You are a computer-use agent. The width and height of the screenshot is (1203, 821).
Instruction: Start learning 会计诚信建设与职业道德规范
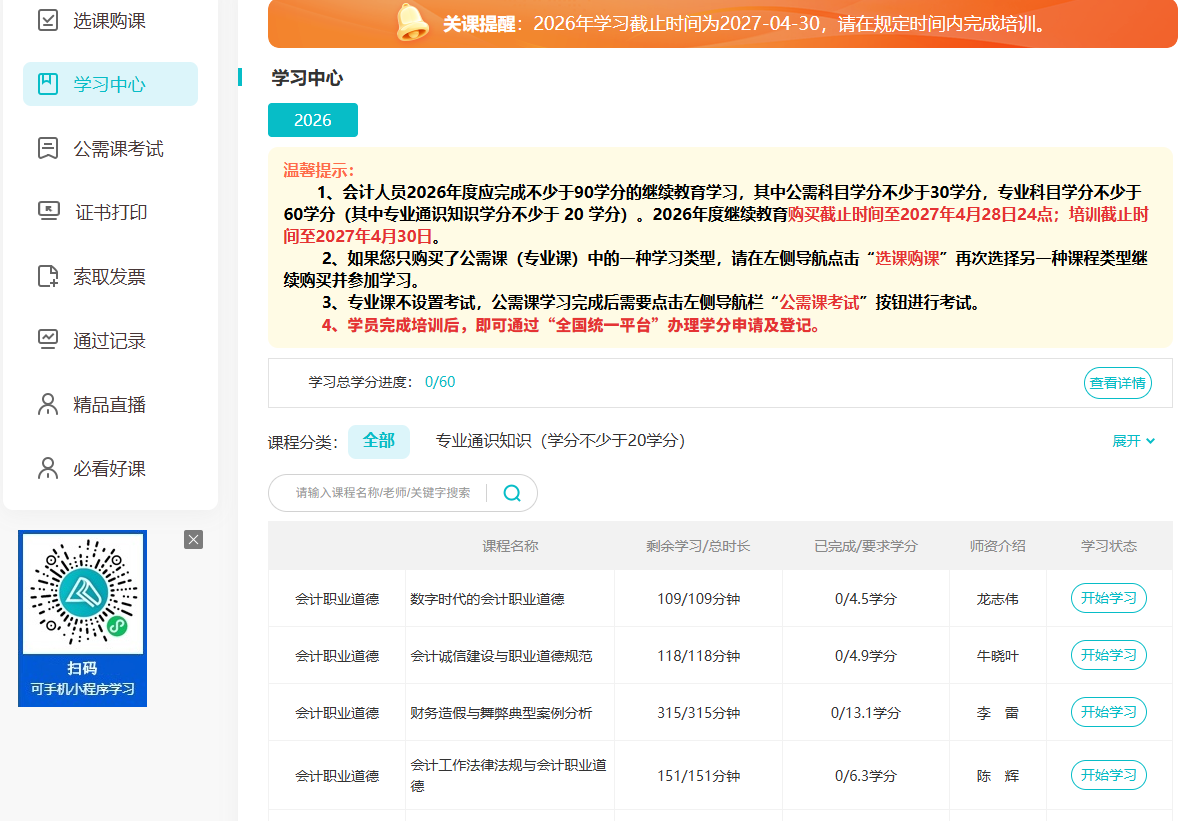point(1109,656)
